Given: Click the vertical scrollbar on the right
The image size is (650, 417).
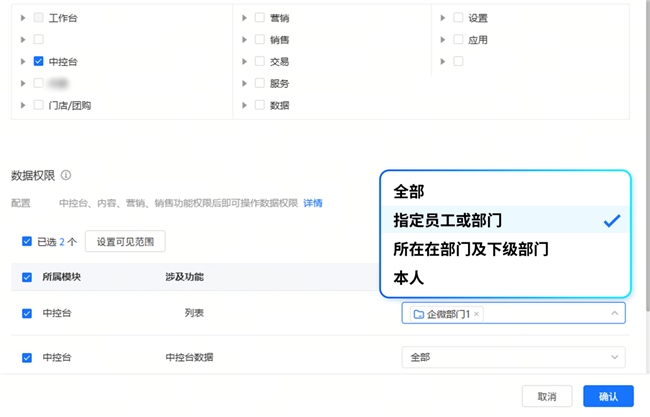Looking at the screenshot, I should 648,155.
